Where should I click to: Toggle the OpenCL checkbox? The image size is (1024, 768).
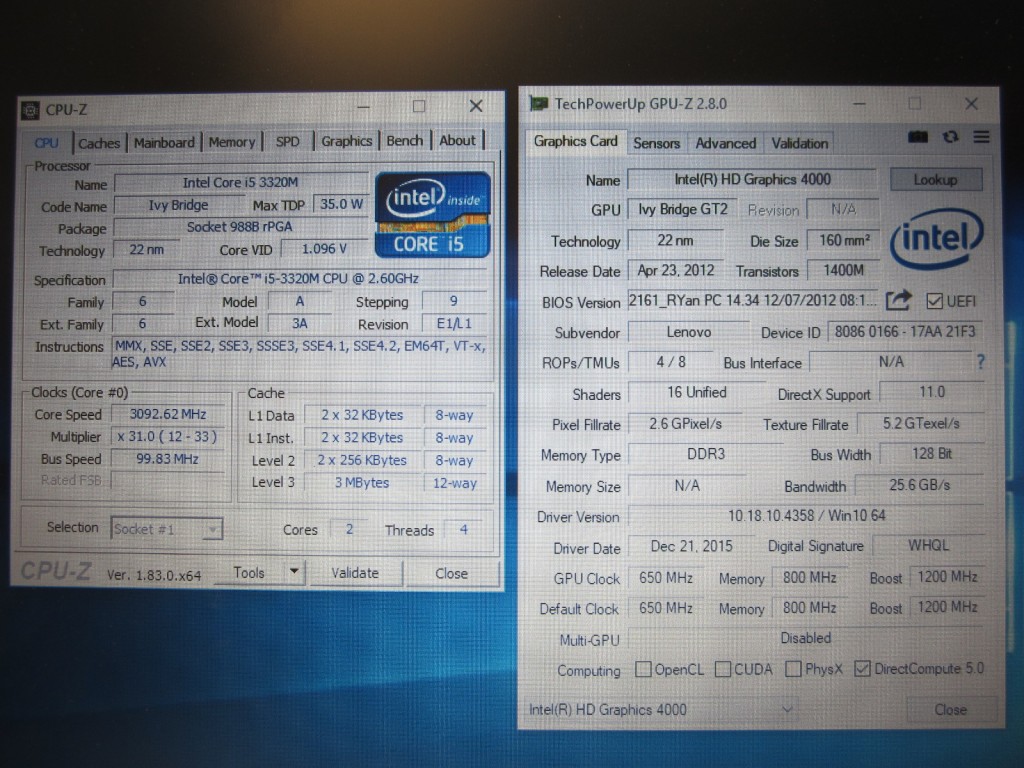643,669
